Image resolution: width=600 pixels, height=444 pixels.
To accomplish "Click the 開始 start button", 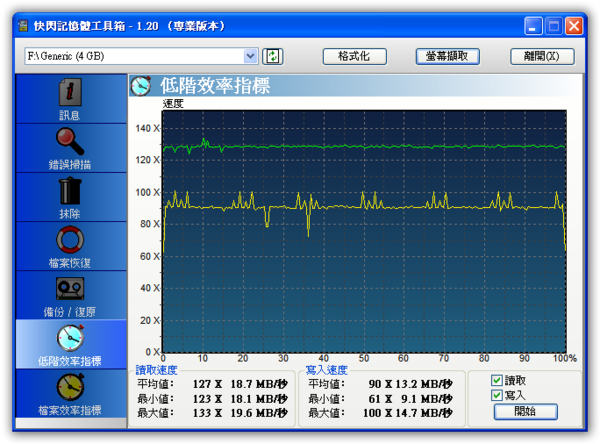I will [525, 412].
